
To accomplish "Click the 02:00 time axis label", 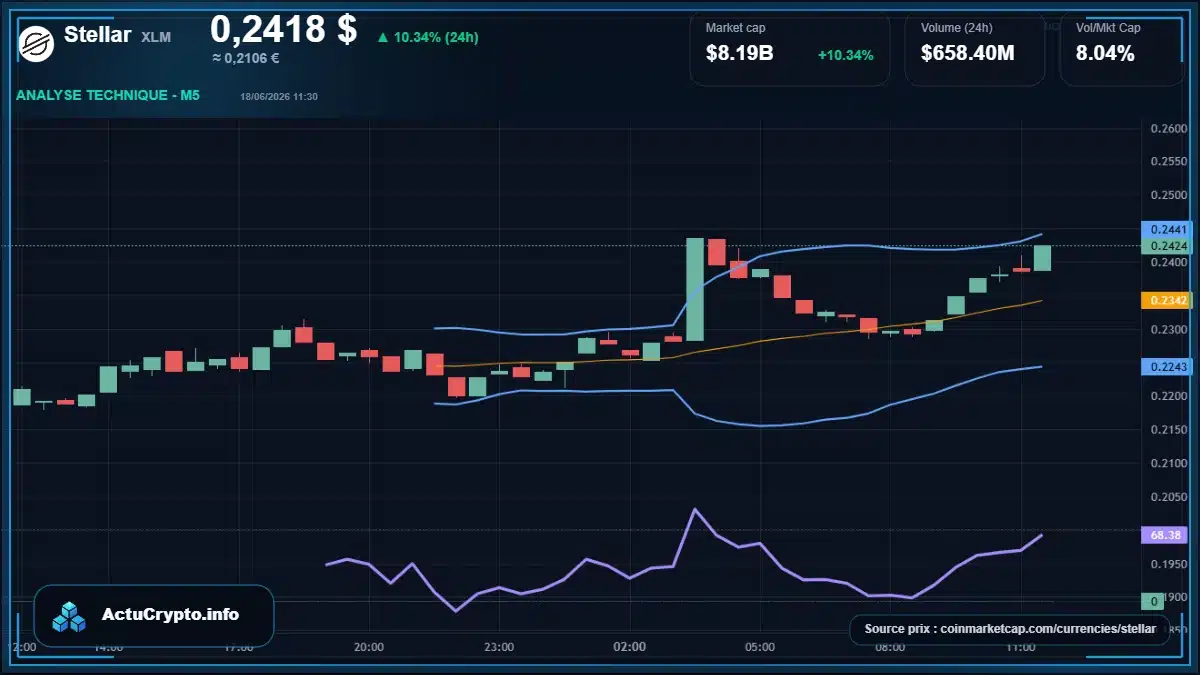I will pos(630,647).
